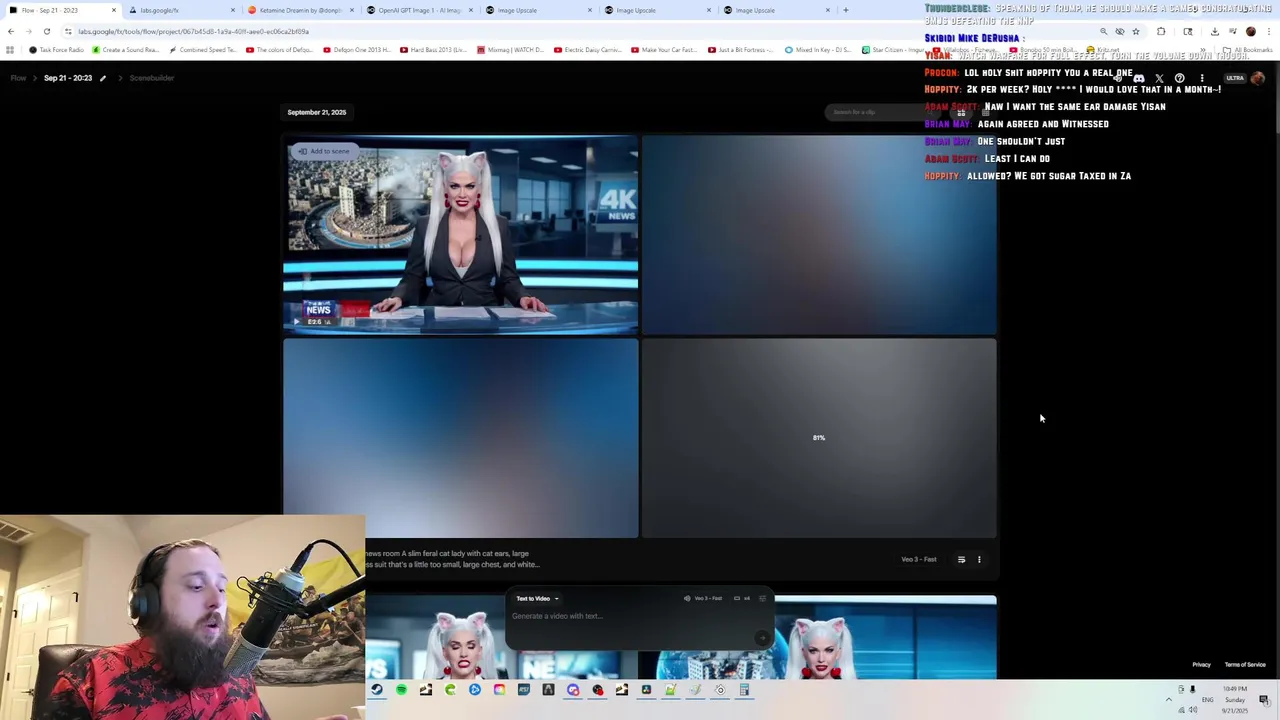Open Flow's three-dot menu beside the ULTRA badge
The height and width of the screenshot is (720, 1280).
tap(1202, 78)
